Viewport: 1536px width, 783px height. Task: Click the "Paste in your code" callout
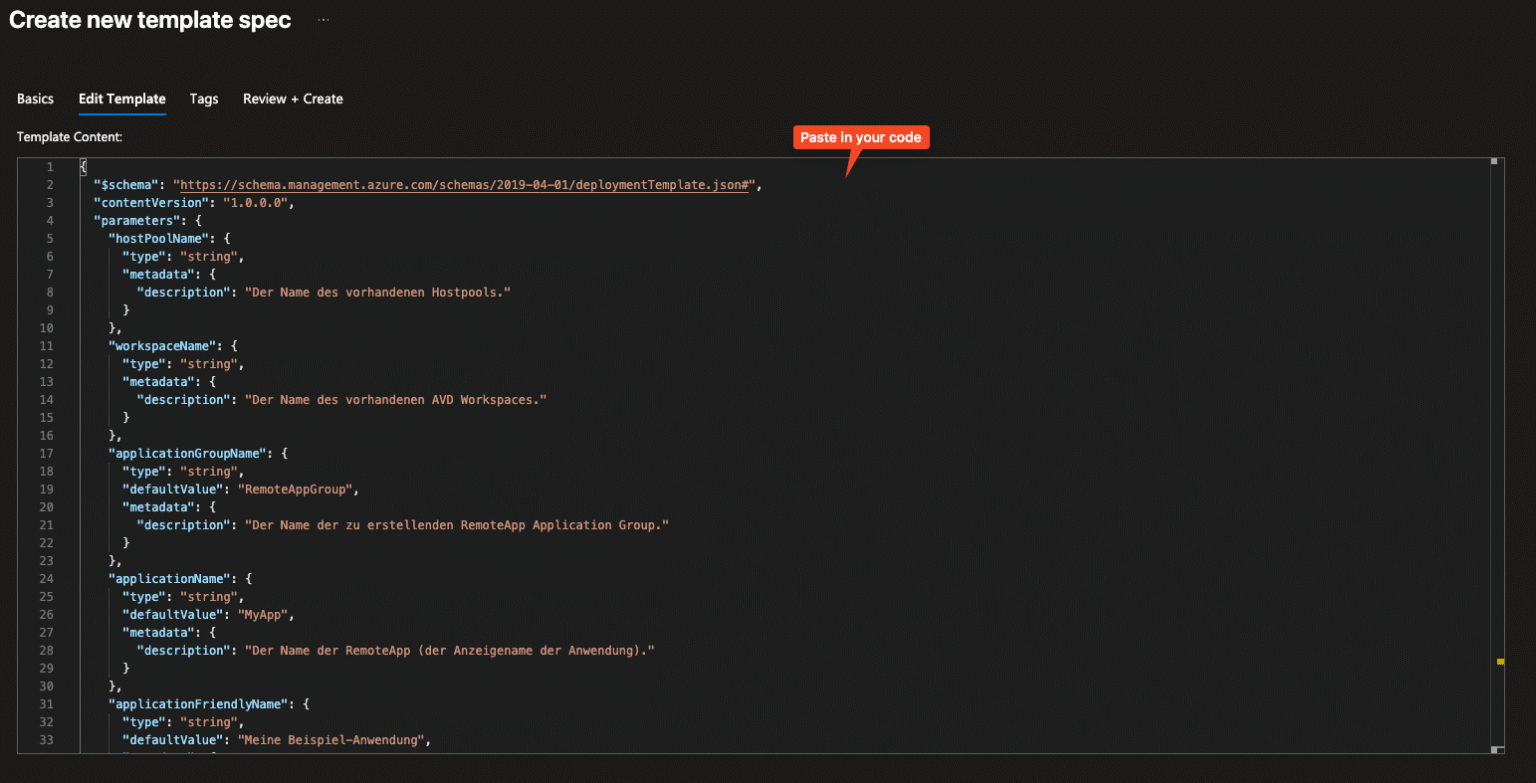pyautogui.click(x=860, y=137)
